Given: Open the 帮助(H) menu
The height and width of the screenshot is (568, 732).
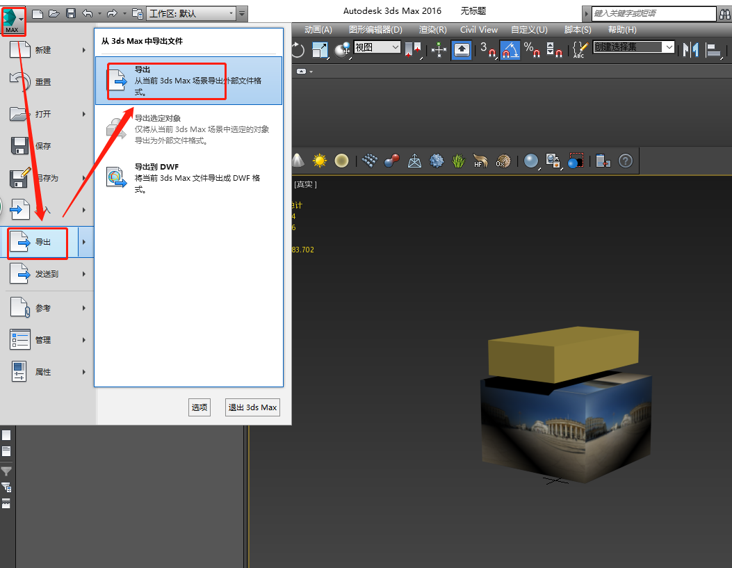Looking at the screenshot, I should [x=622, y=30].
